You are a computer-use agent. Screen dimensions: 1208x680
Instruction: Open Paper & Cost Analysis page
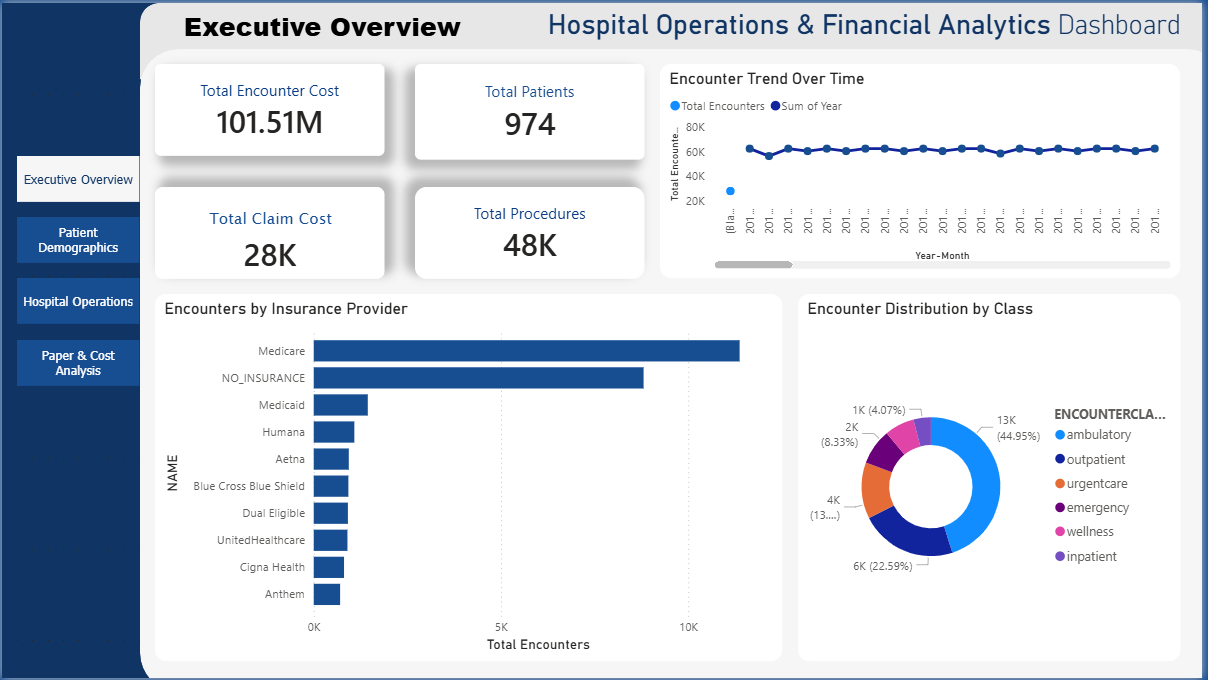point(78,362)
